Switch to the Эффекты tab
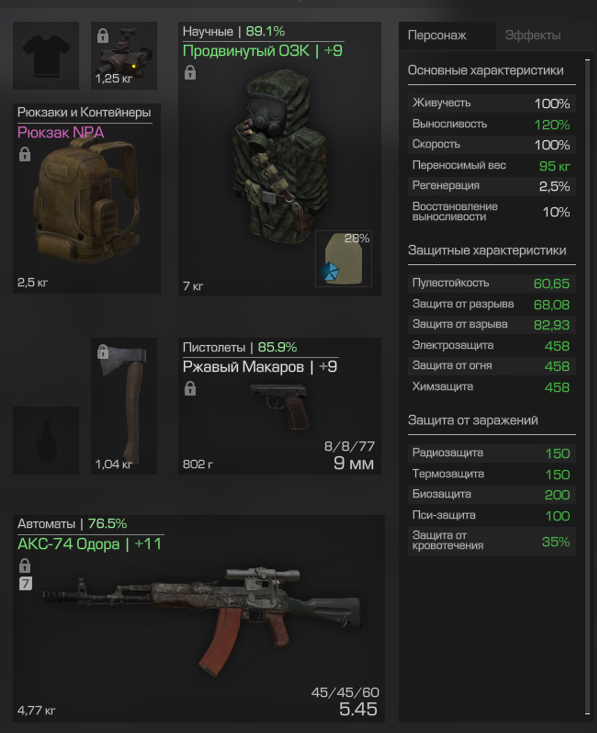The height and width of the screenshot is (733, 597). coord(532,36)
